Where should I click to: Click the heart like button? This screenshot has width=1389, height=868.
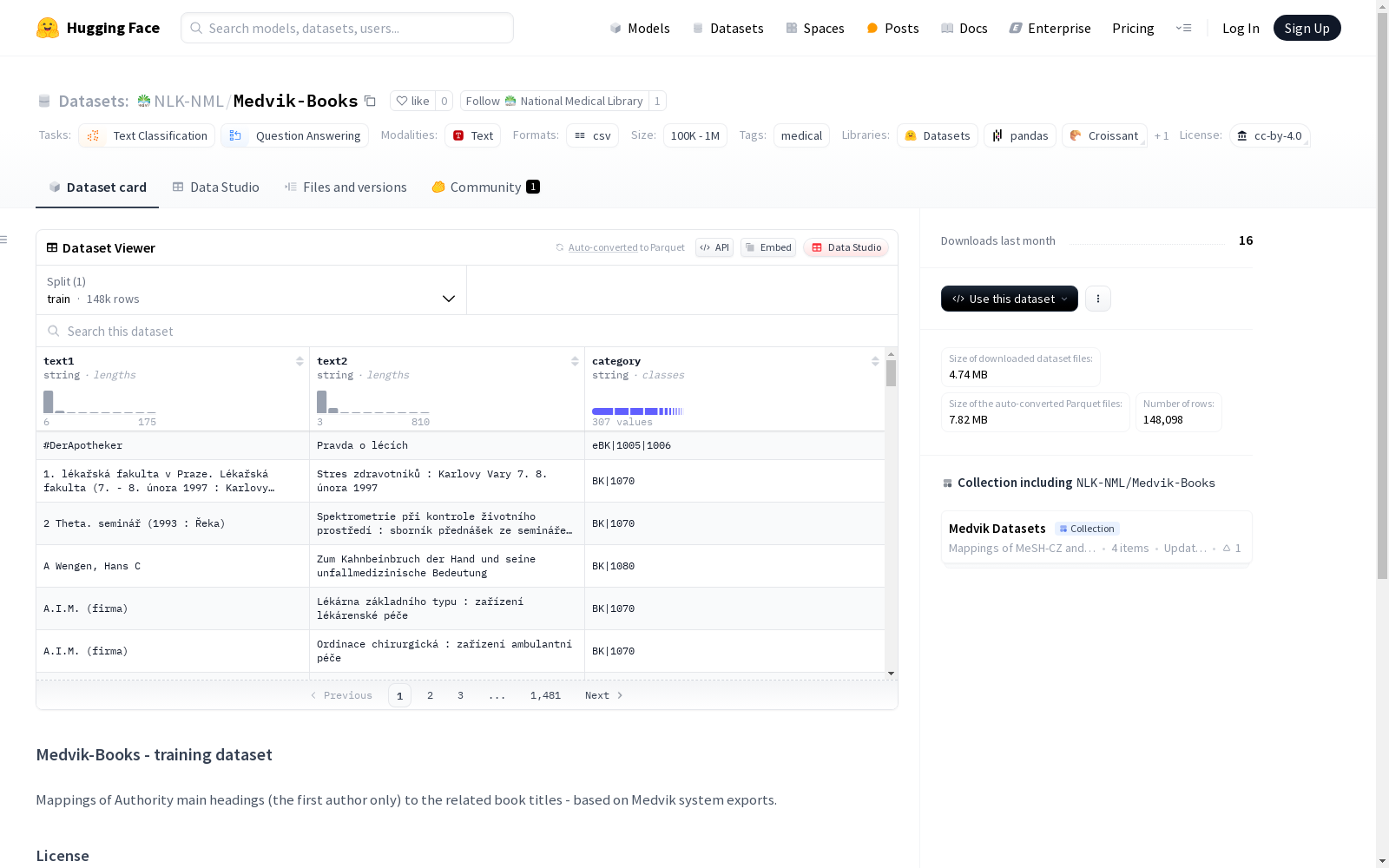pyautogui.click(x=412, y=101)
